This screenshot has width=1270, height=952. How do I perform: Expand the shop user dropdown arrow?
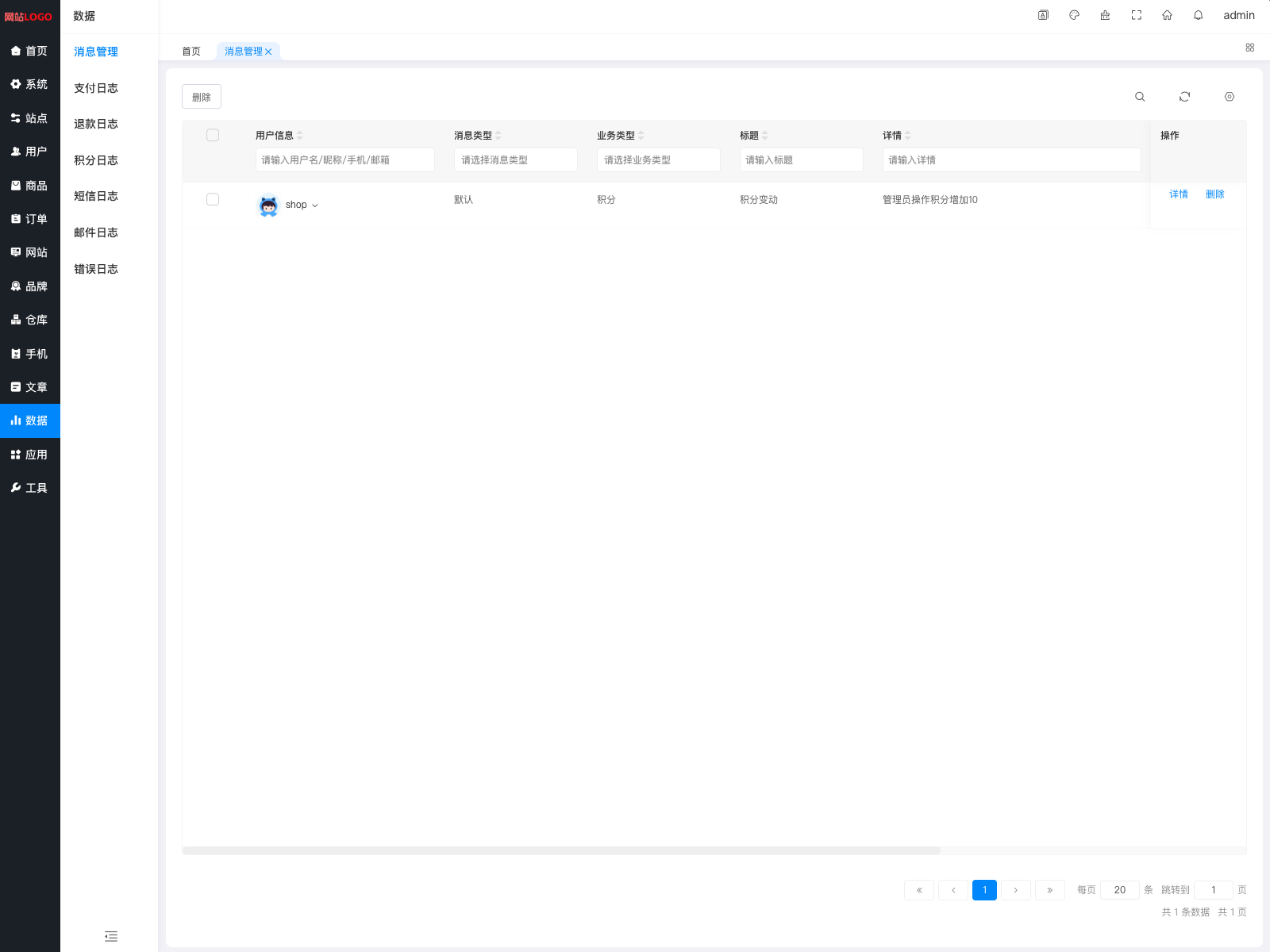tap(315, 205)
